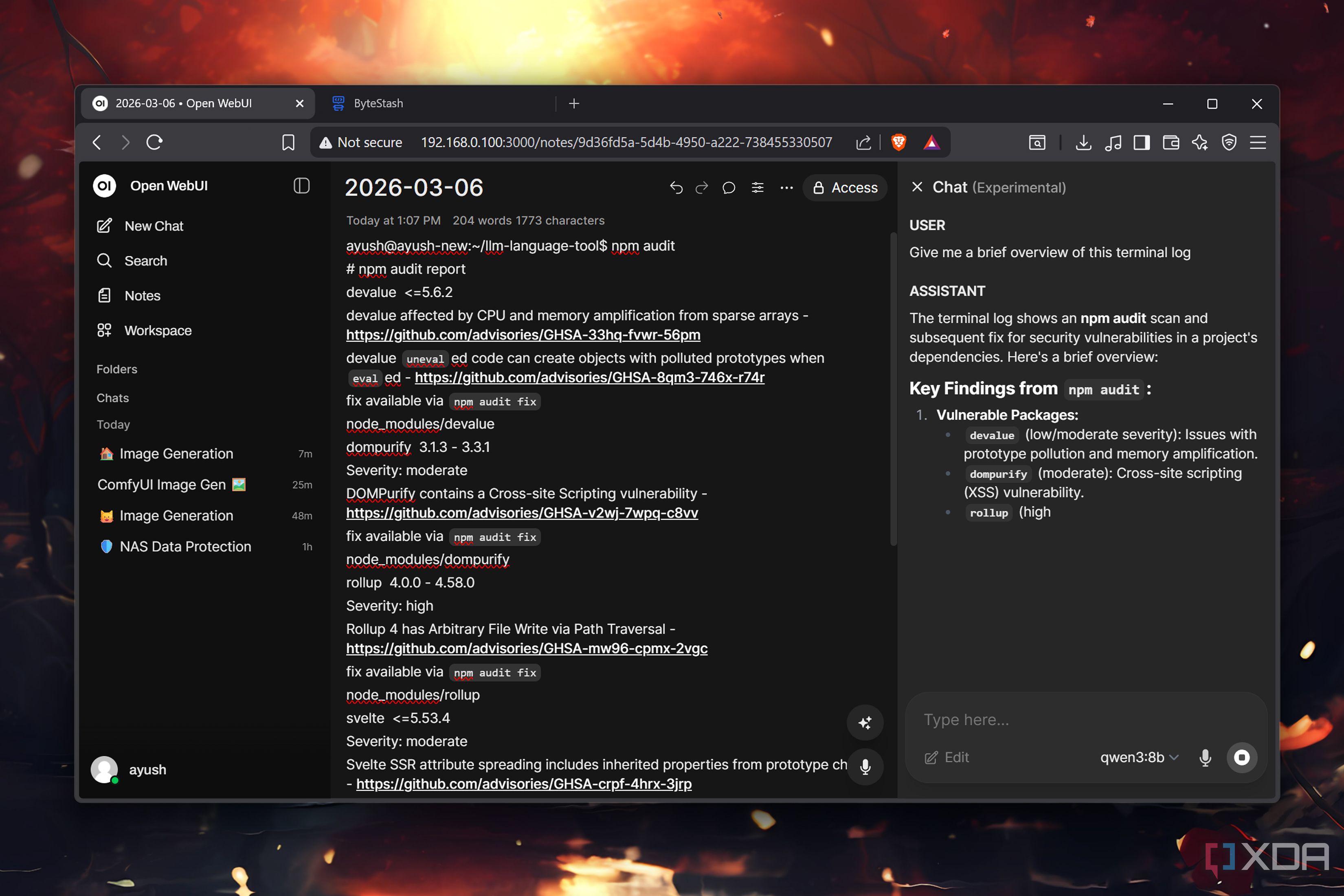Open the GHSA-8qm3-746x-r74r advisory link
This screenshot has width=1344, height=896.
[x=589, y=378]
